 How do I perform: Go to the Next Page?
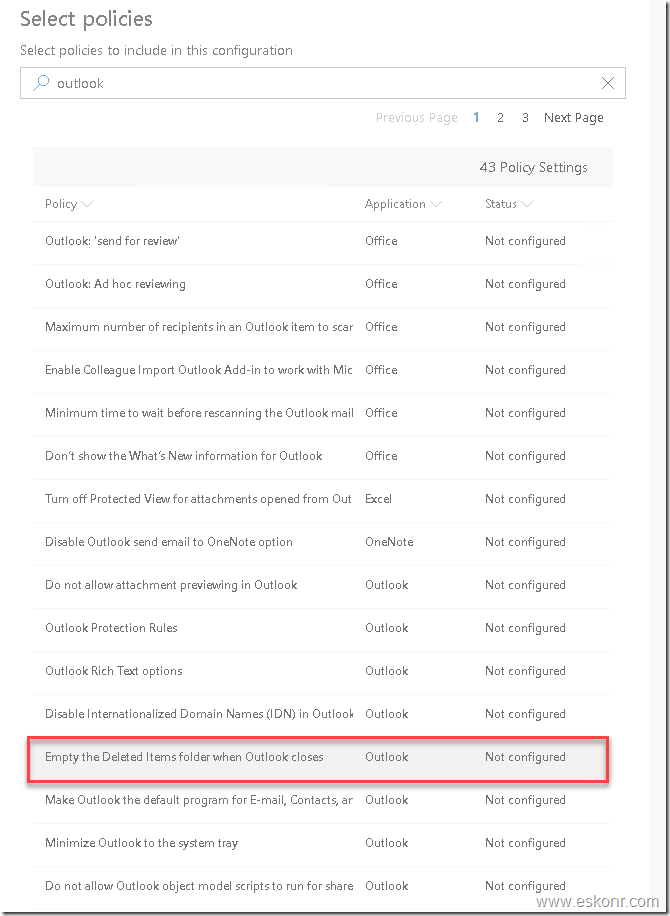coord(574,117)
